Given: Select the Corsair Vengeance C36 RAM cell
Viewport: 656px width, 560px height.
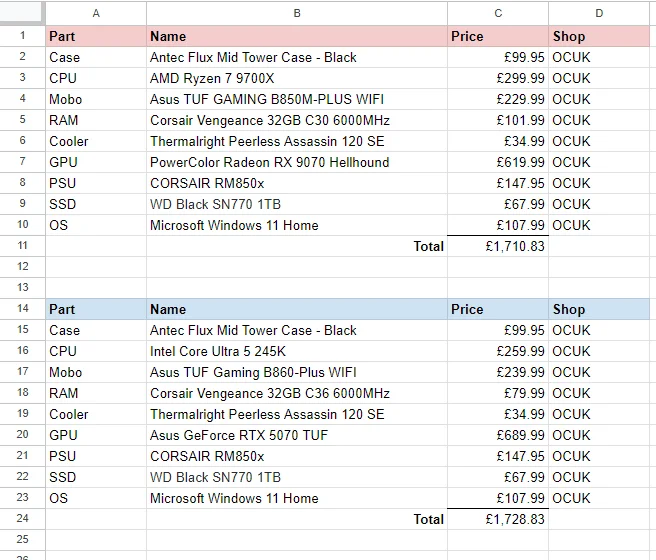Looking at the screenshot, I should pyautogui.click(x=297, y=393).
